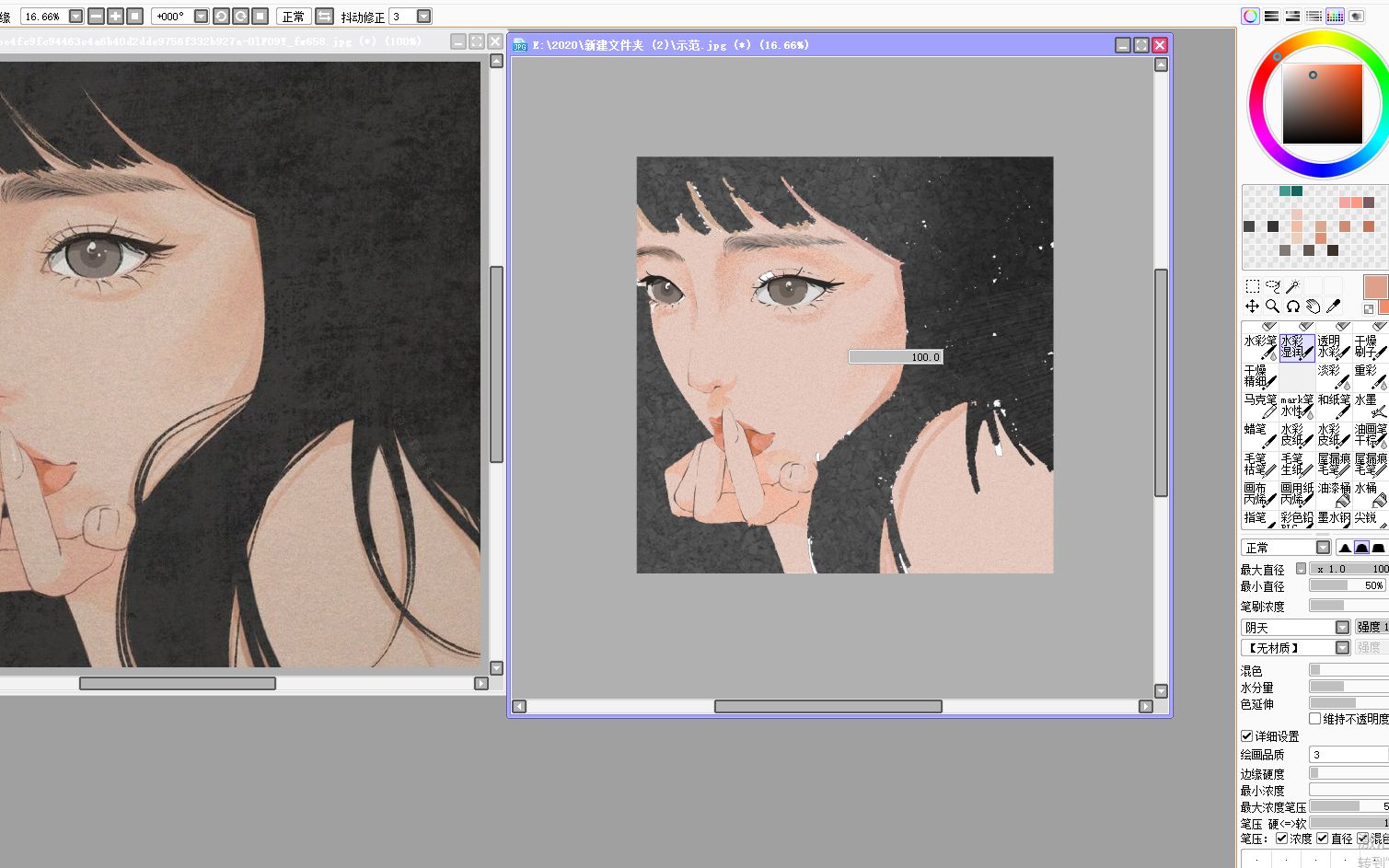The image size is (1389, 868).
Task: Reset zoom with the square button
Action: tap(134, 17)
